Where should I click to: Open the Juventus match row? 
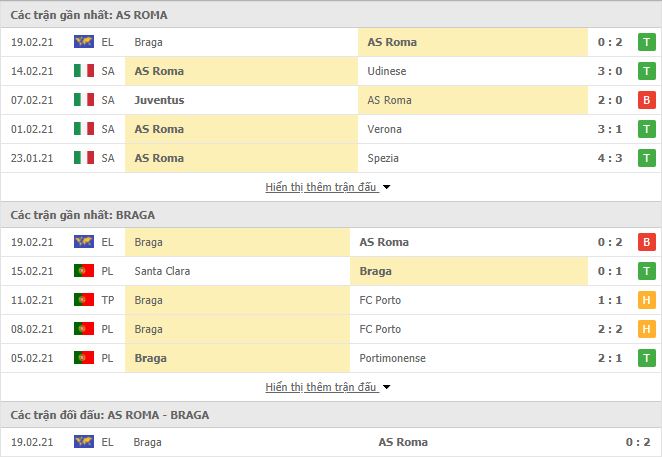tap(331, 100)
